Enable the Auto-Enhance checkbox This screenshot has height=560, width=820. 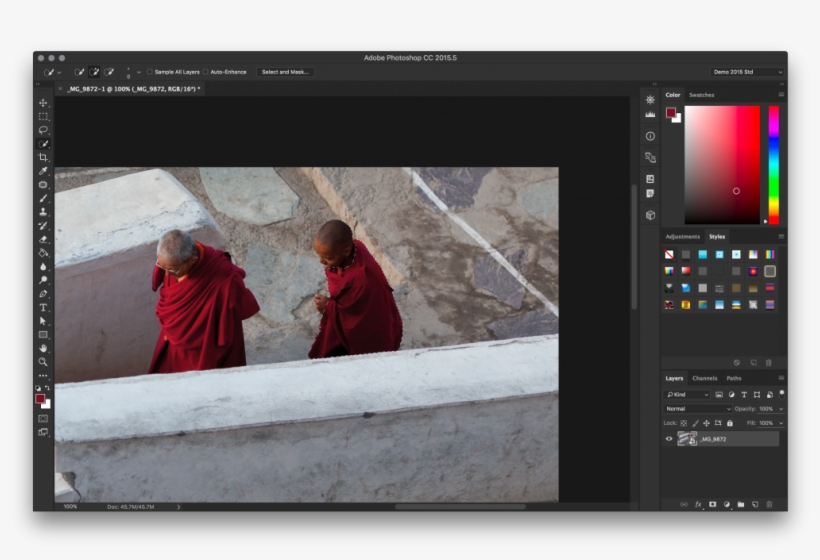pos(206,72)
